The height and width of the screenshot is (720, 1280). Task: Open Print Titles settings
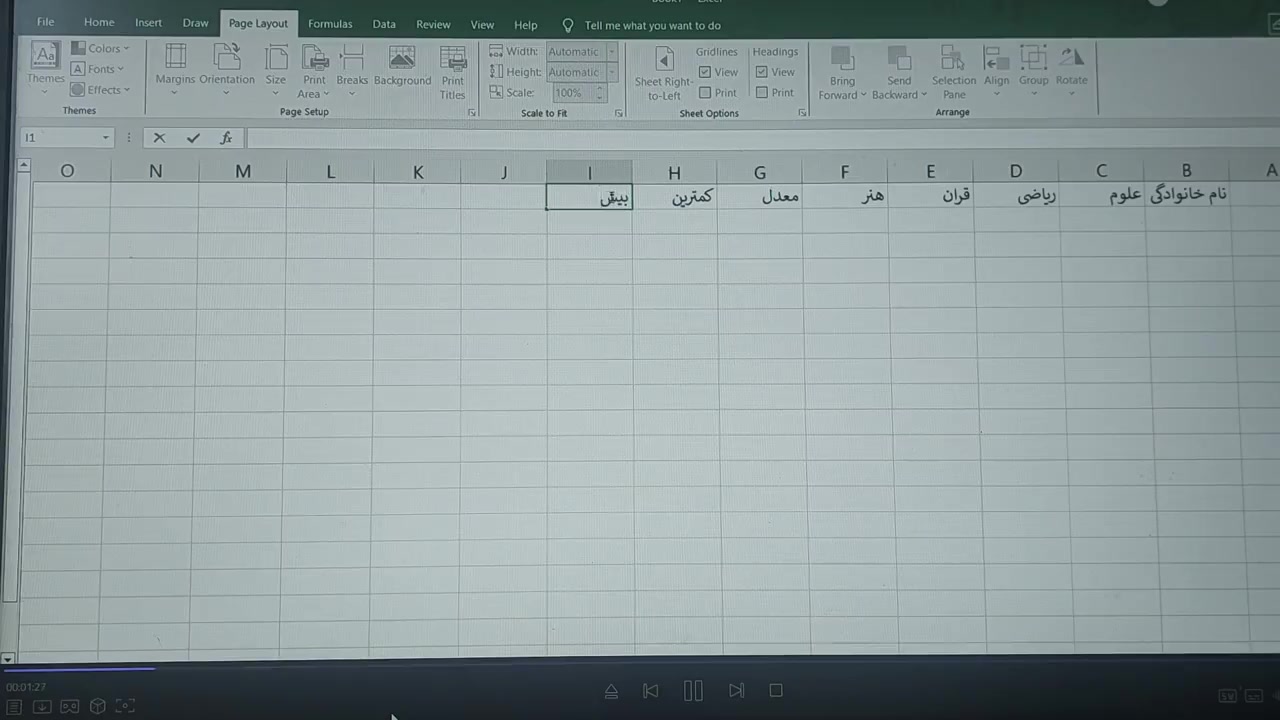453,72
